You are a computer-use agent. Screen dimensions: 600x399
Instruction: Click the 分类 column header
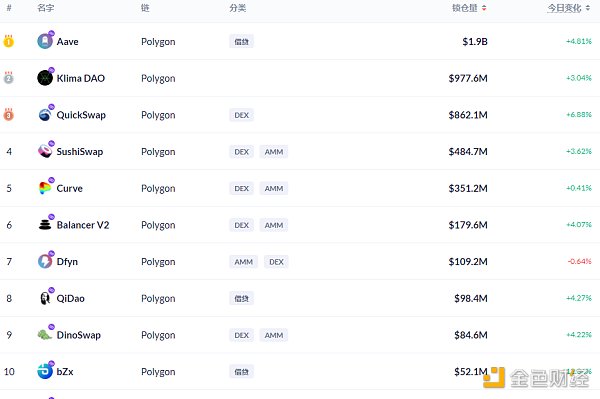click(238, 8)
